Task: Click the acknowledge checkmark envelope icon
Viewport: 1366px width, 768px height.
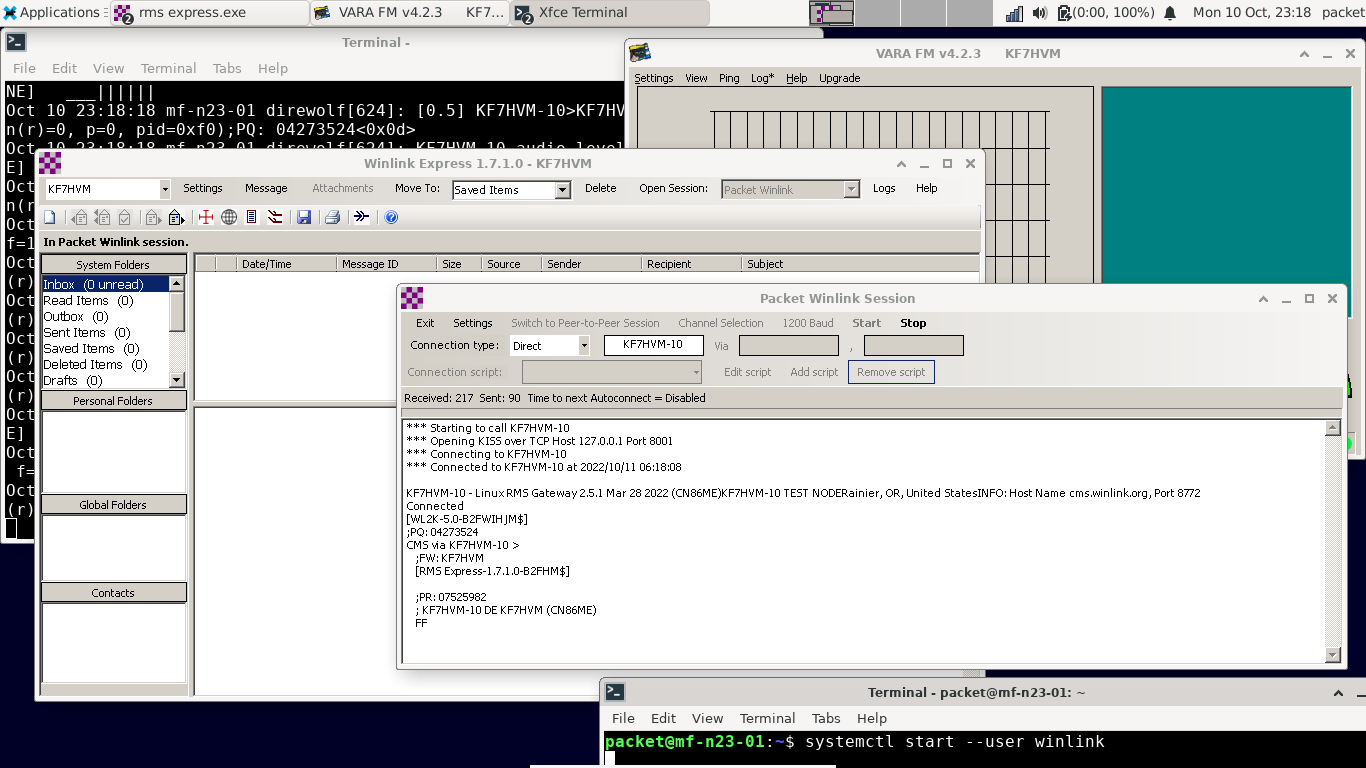Action: point(124,217)
